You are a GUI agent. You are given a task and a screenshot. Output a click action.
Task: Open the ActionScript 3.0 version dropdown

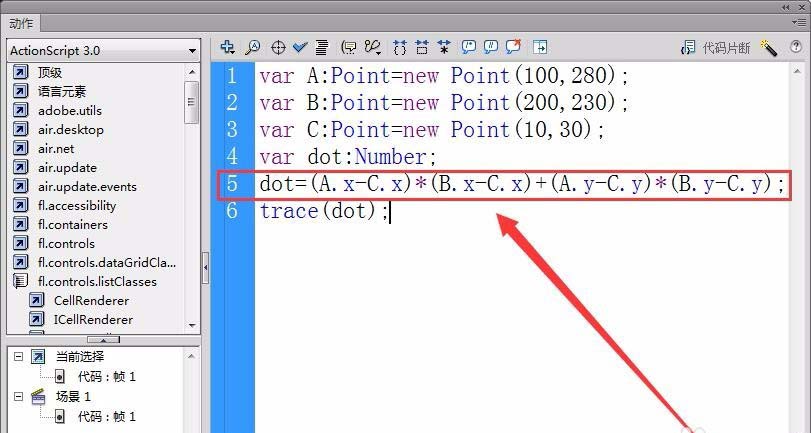click(x=103, y=51)
